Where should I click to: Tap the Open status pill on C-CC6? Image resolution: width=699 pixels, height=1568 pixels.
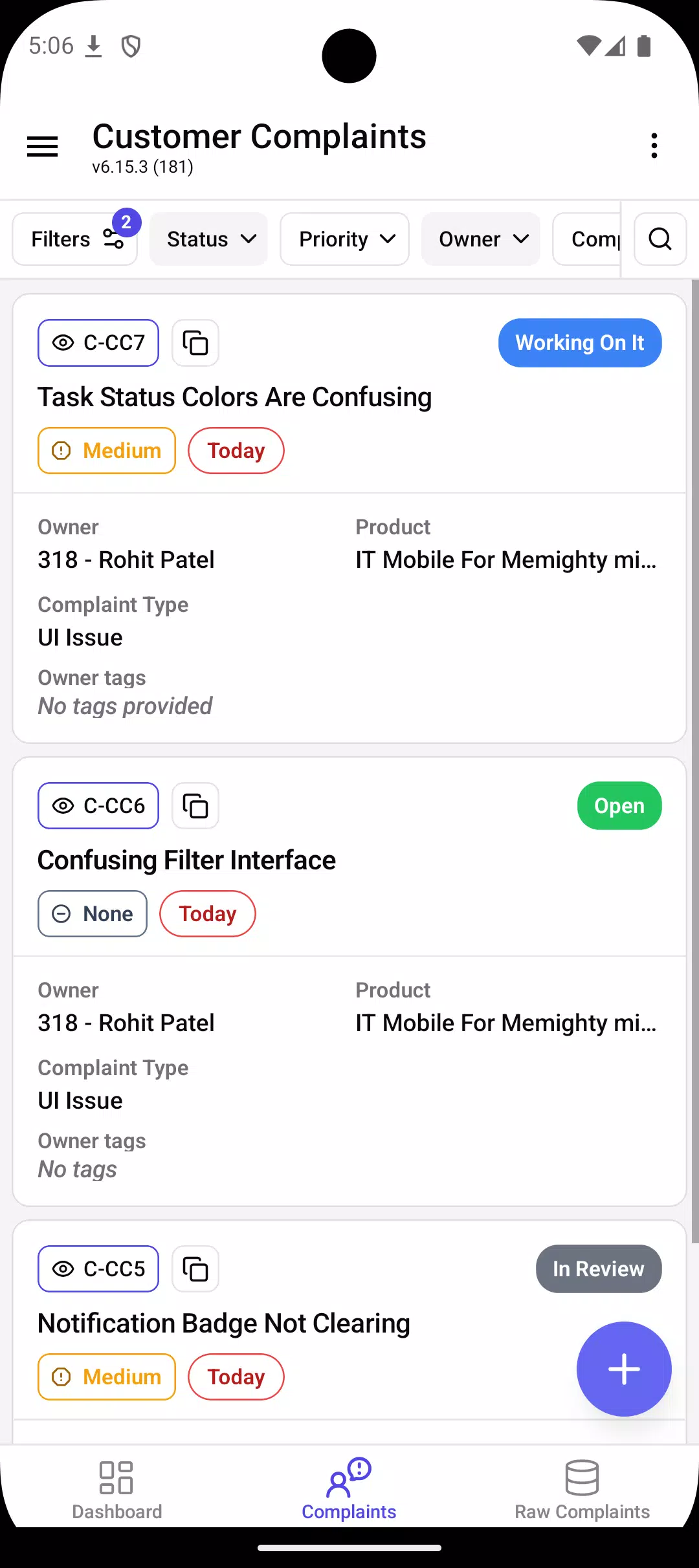point(619,806)
